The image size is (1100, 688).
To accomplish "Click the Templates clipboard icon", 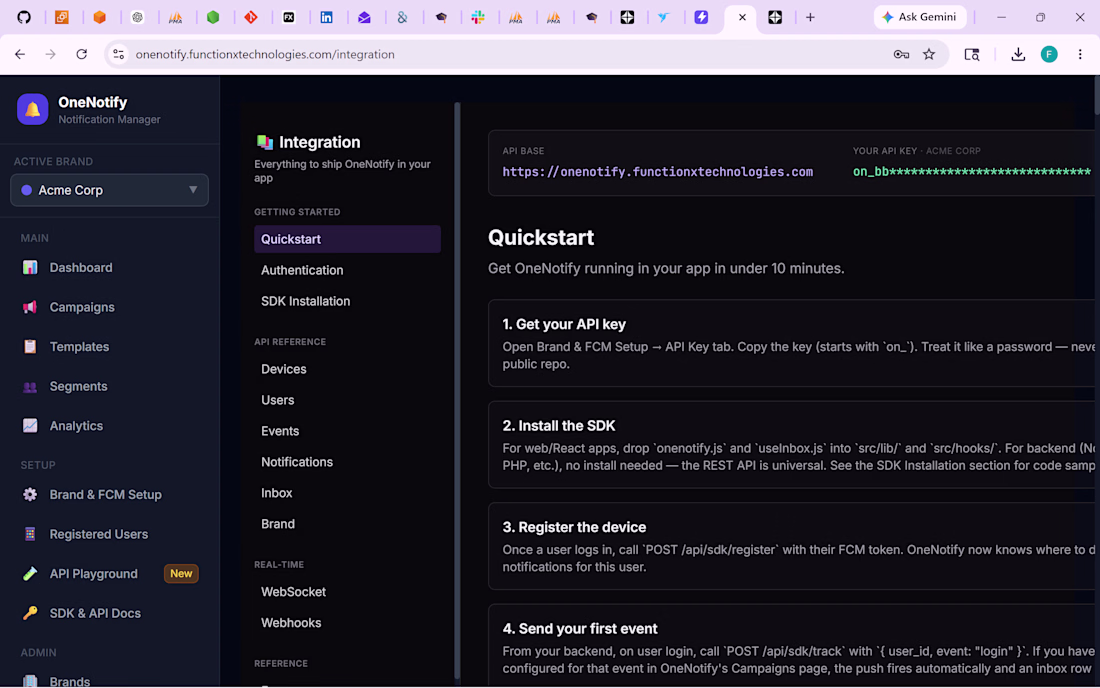I will coord(30,346).
